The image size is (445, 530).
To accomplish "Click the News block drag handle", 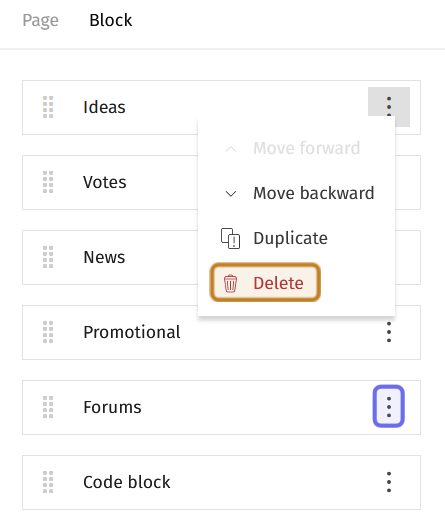I will [48, 257].
